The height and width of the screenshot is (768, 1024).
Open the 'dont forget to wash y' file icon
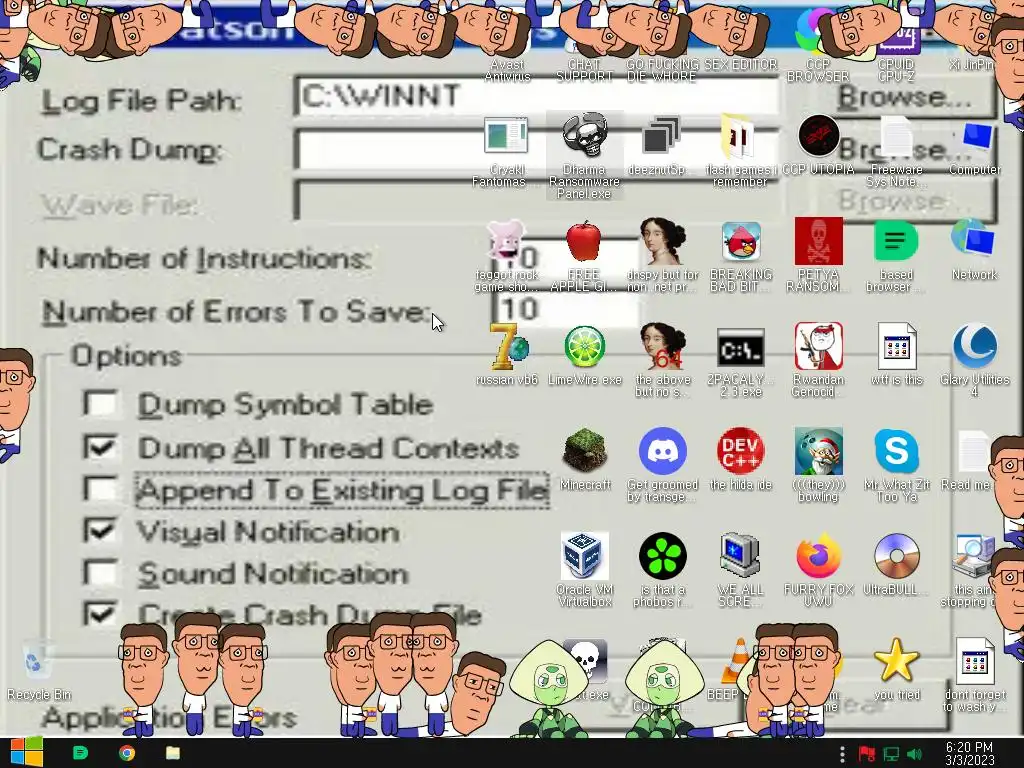coord(974,660)
